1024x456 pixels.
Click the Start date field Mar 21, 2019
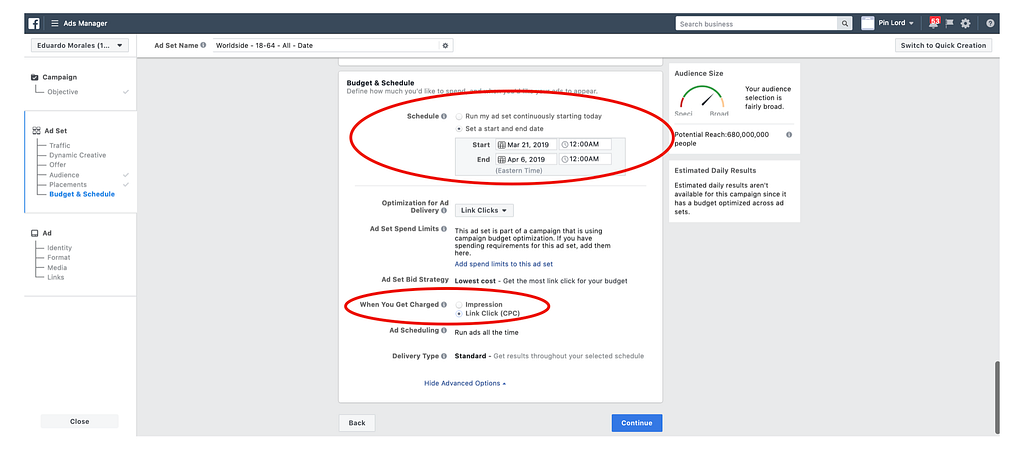526,144
